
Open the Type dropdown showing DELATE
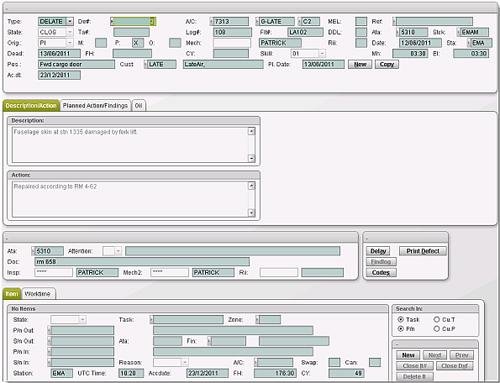pos(70,21)
